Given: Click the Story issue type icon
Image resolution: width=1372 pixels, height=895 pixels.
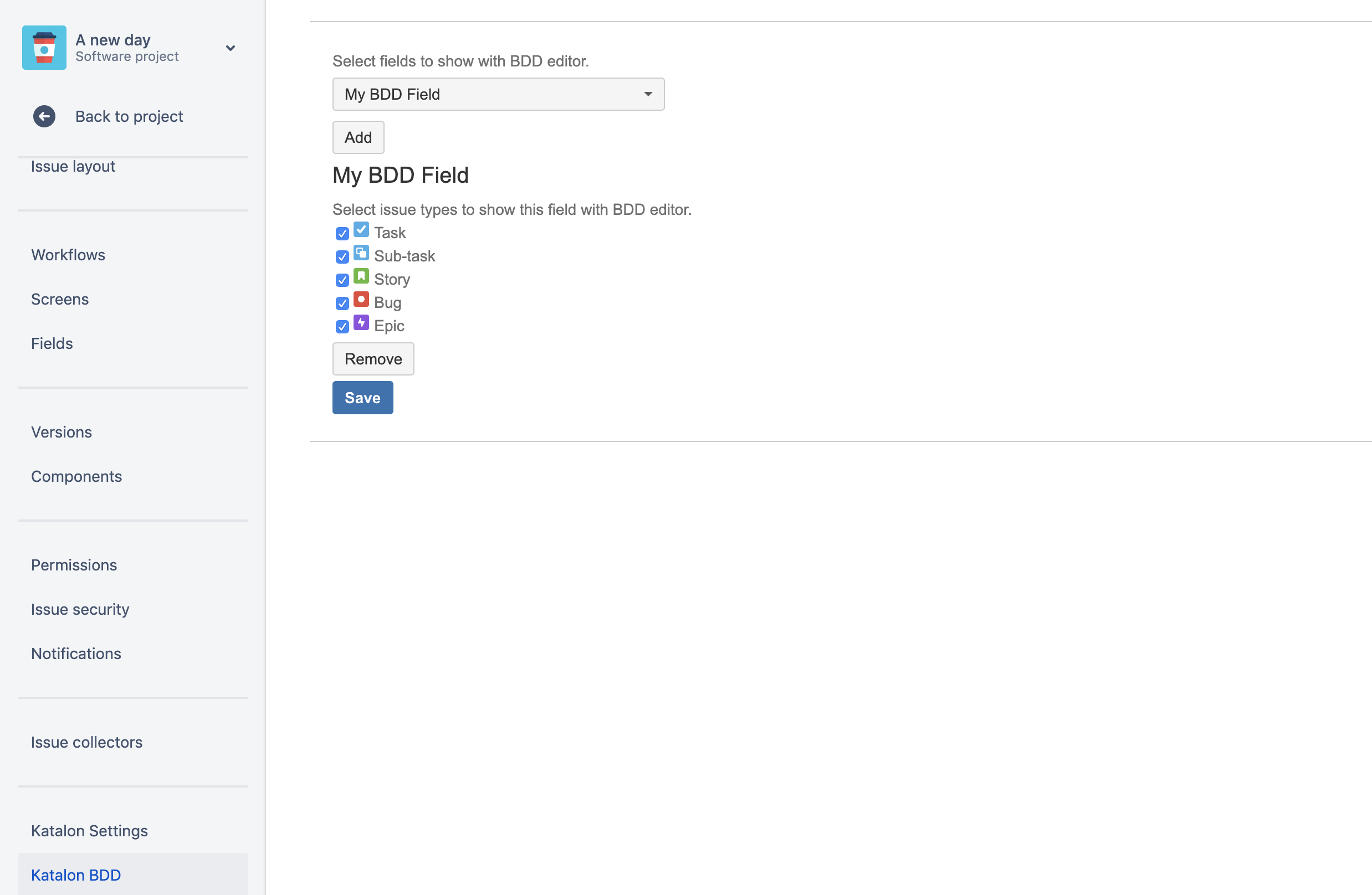Looking at the screenshot, I should click(361, 277).
